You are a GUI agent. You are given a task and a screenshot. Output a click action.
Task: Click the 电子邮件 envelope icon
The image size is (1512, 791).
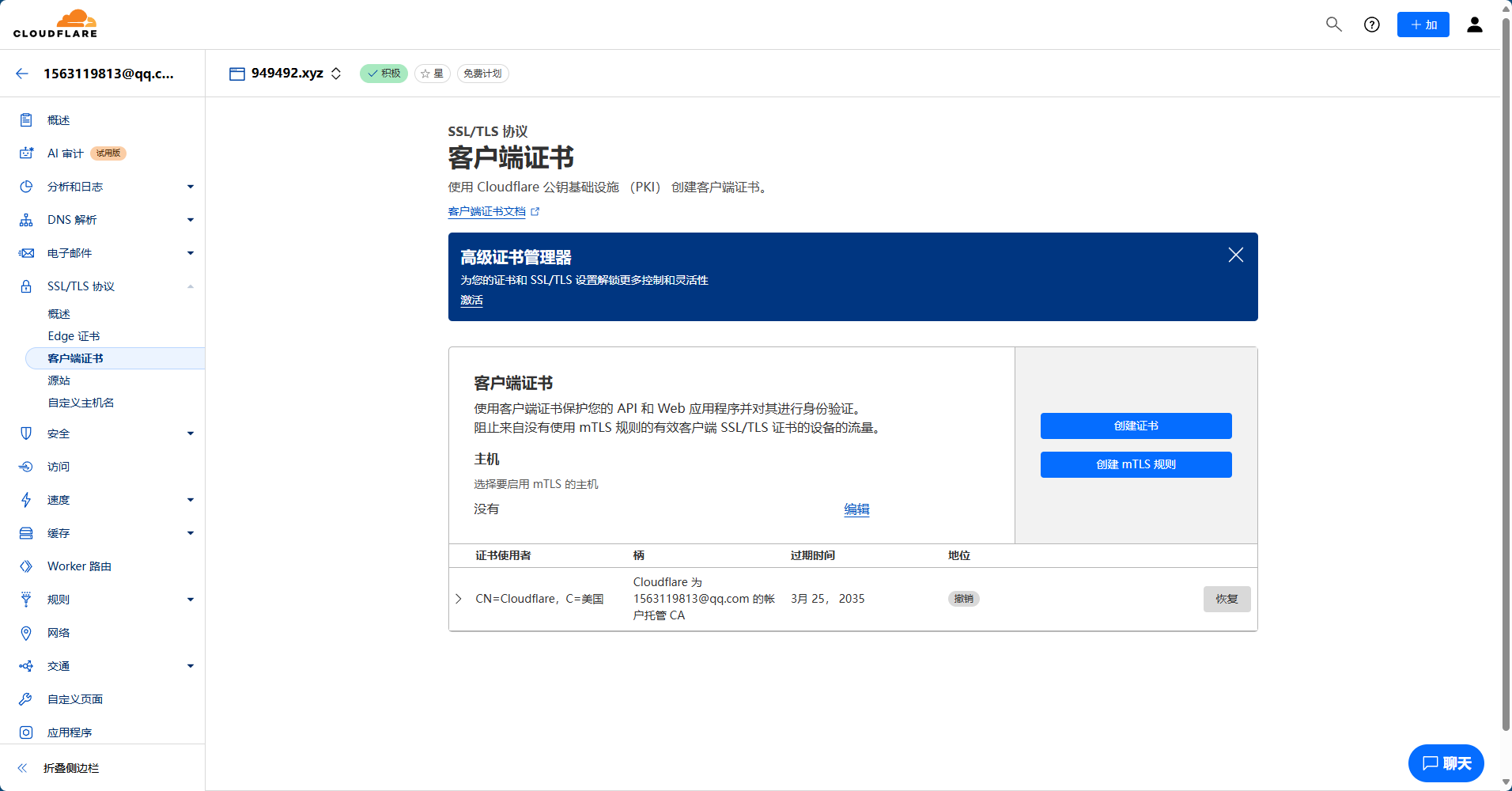click(x=26, y=253)
